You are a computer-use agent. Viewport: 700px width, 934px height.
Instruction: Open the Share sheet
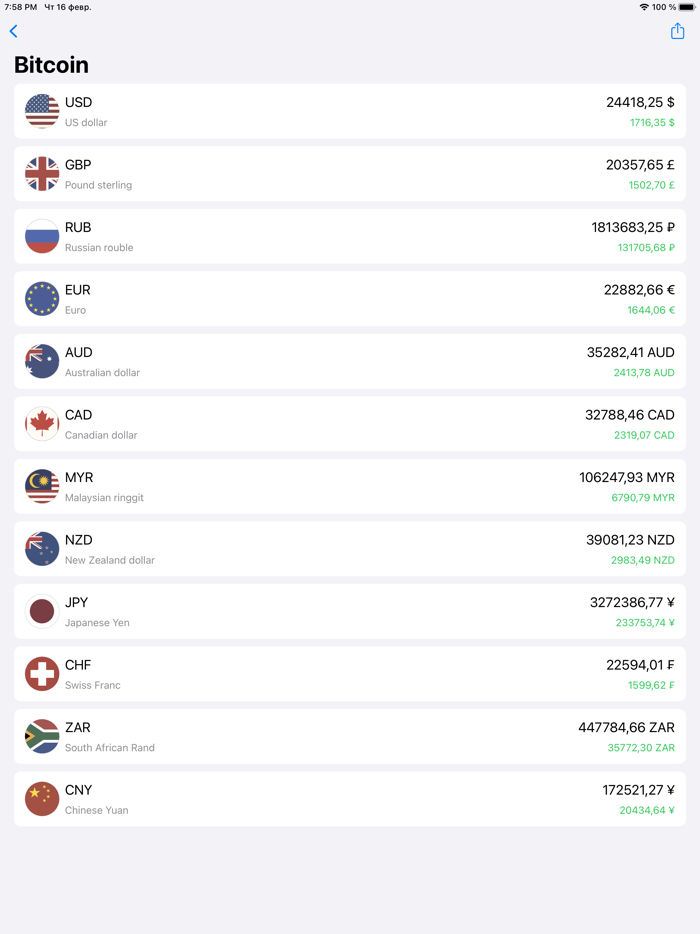(677, 31)
